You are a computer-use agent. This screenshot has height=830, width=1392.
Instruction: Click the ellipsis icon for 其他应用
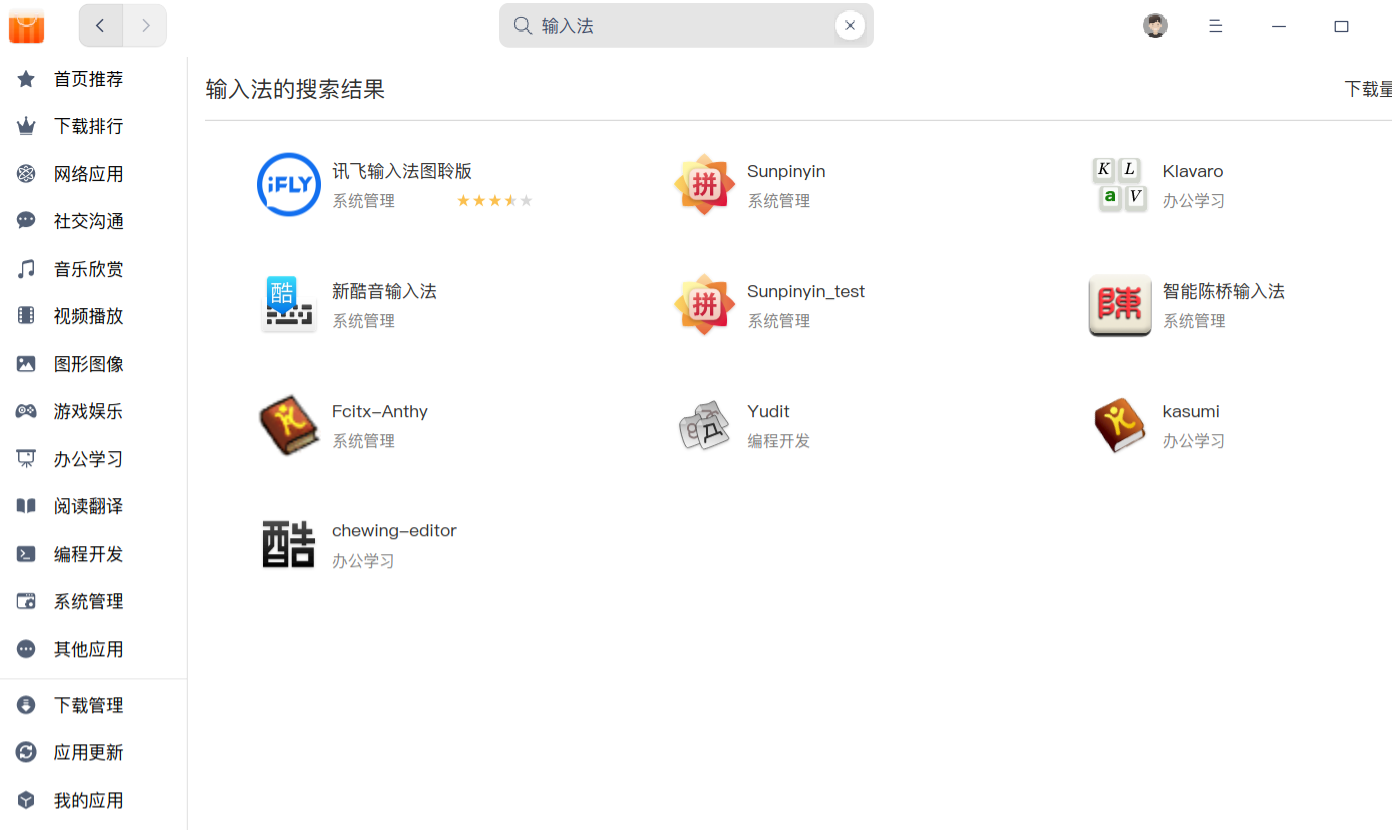click(26, 649)
